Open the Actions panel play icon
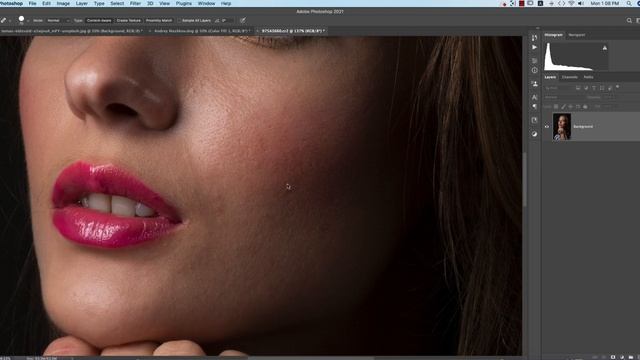 point(535,47)
